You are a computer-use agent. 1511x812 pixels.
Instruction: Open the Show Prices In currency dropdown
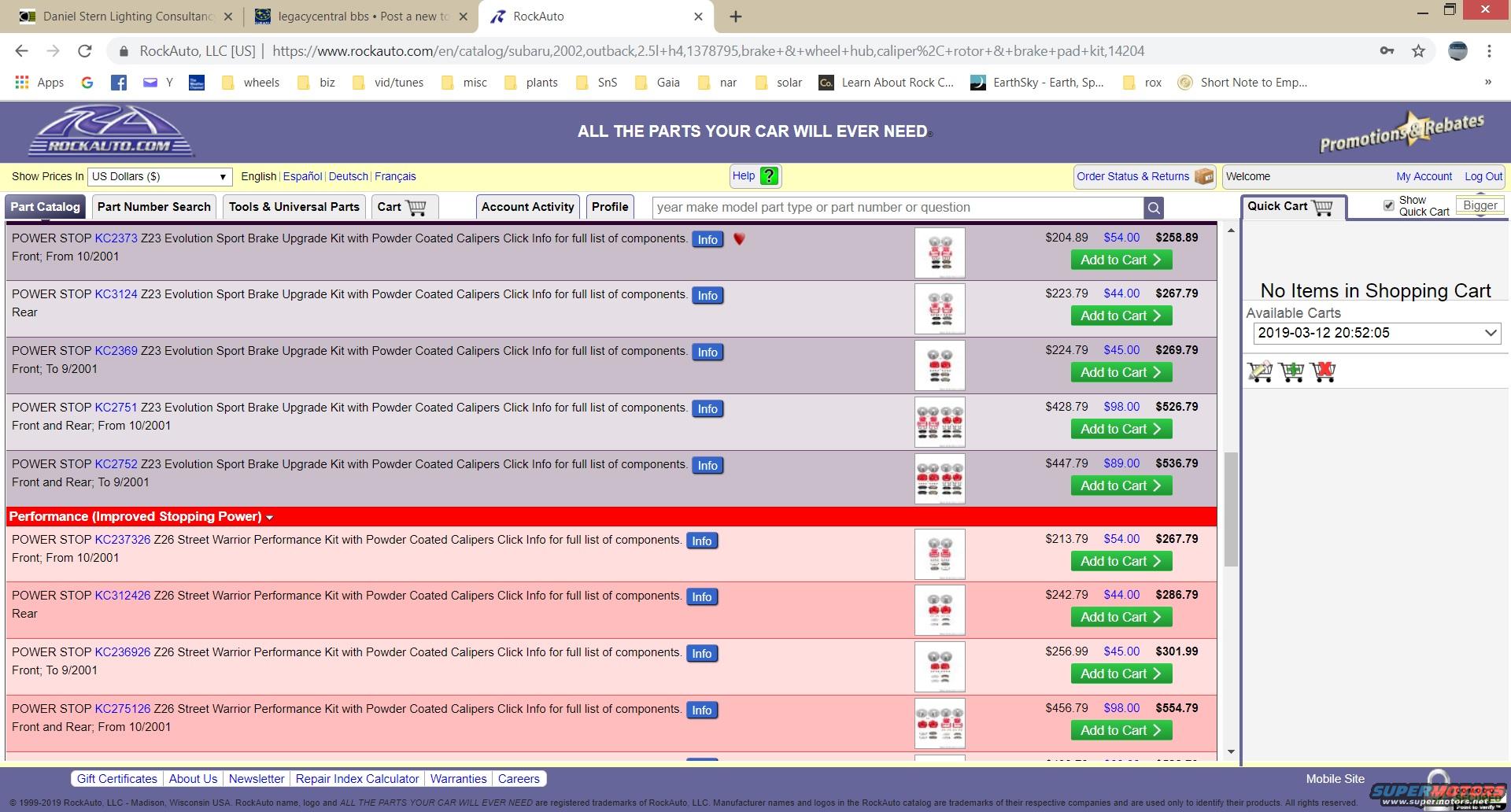pos(159,177)
